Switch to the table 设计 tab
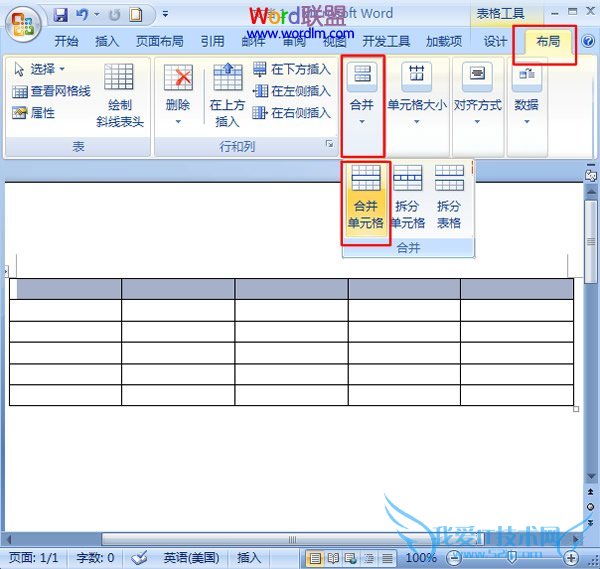Screen dimensions: 600x569 pyautogui.click(x=495, y=41)
